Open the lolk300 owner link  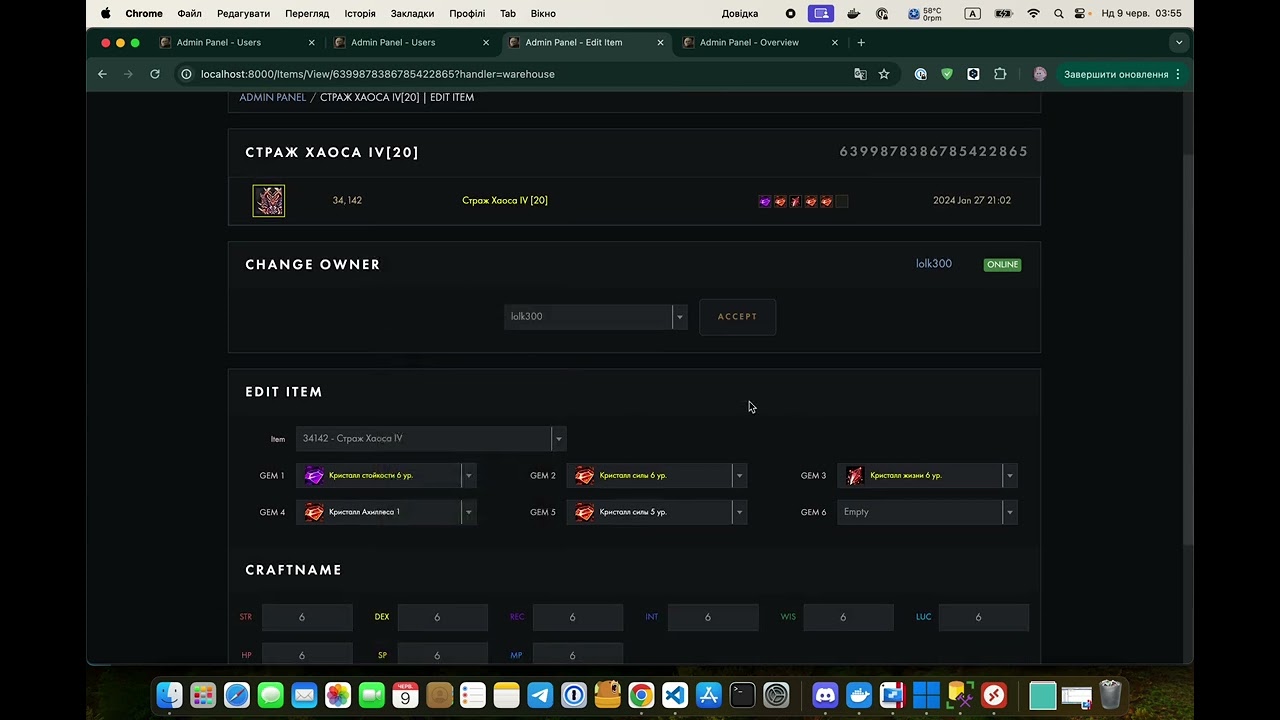point(934,264)
